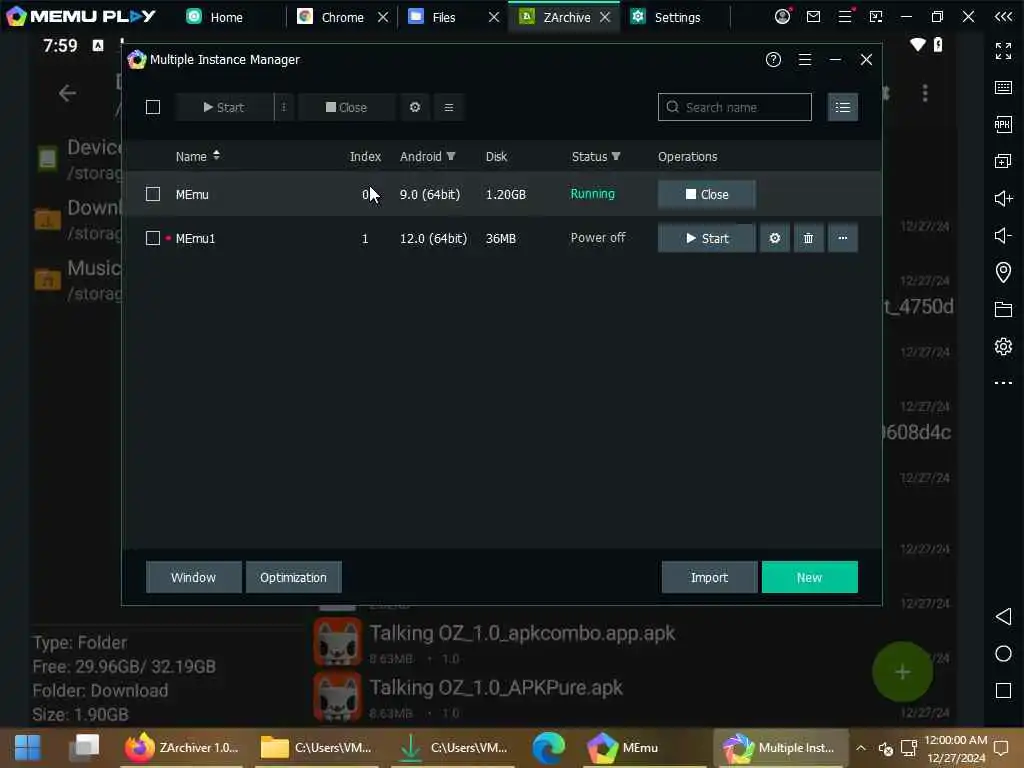Switch to the Home tab

[x=214, y=17]
